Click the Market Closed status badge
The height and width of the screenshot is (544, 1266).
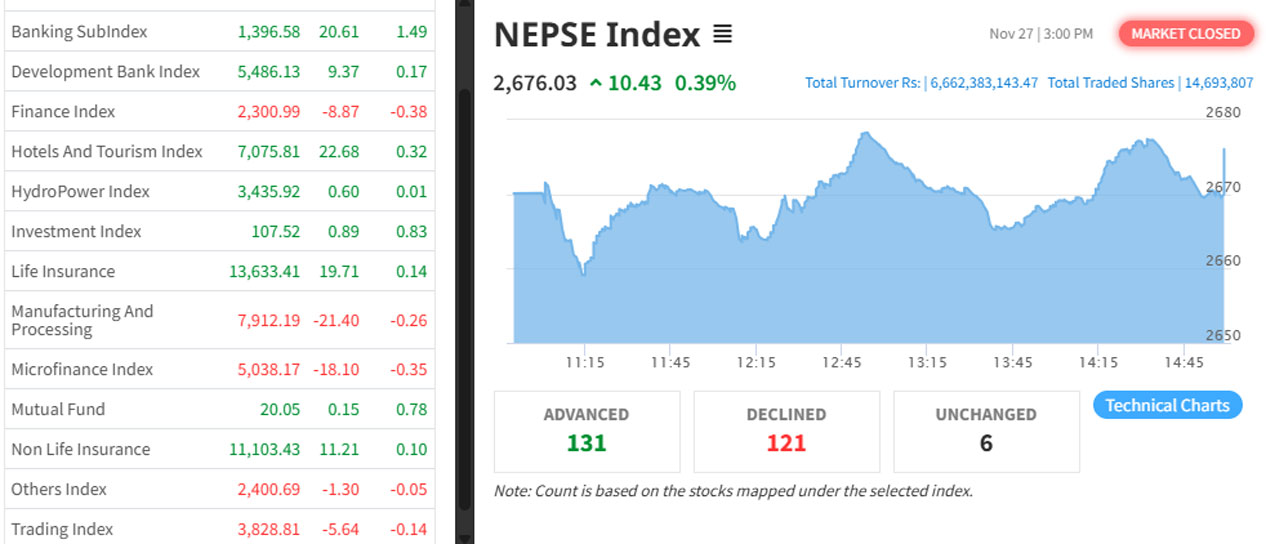(1185, 33)
